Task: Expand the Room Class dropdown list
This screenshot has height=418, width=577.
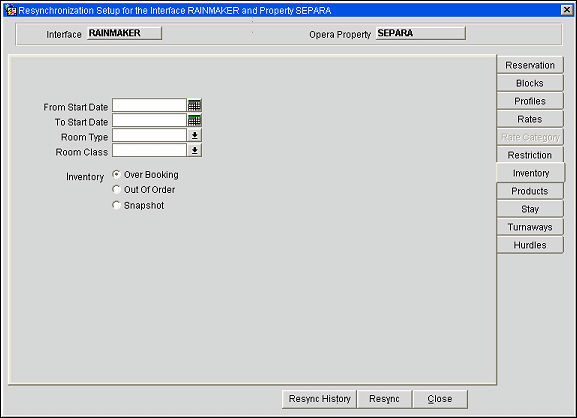Action: point(195,150)
